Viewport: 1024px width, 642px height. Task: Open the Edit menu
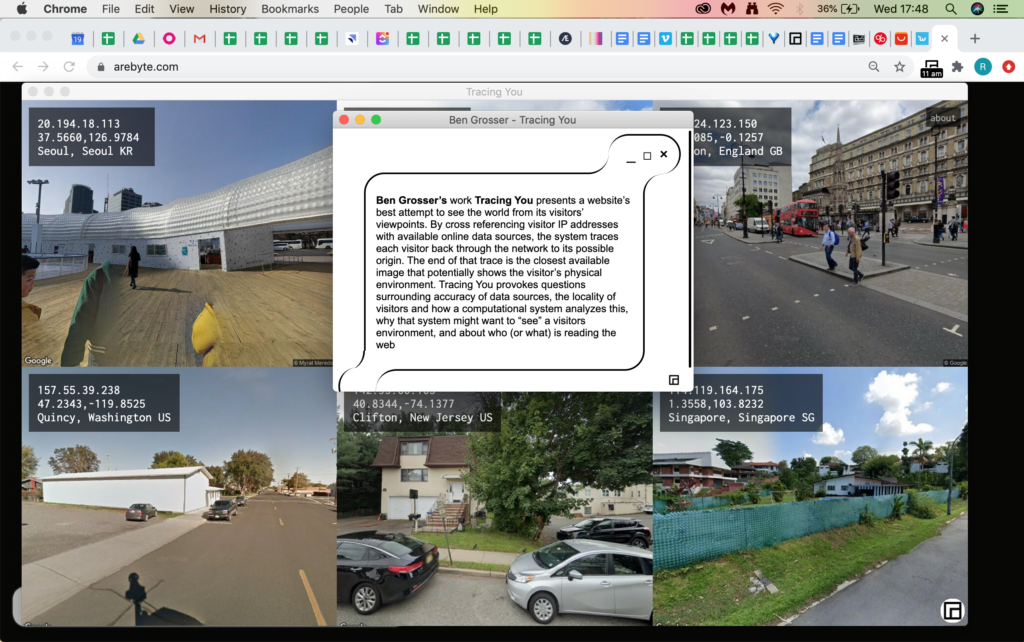(144, 9)
